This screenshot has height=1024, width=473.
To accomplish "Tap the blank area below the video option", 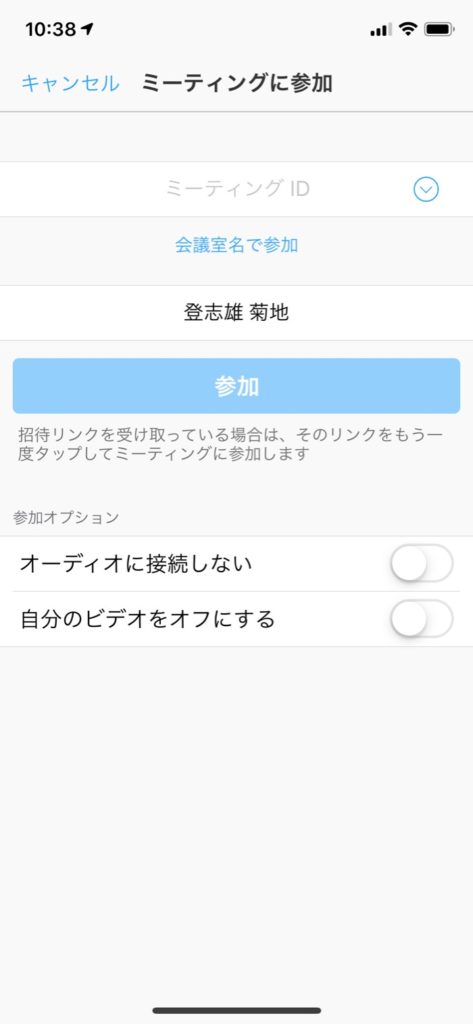I will (236, 823).
